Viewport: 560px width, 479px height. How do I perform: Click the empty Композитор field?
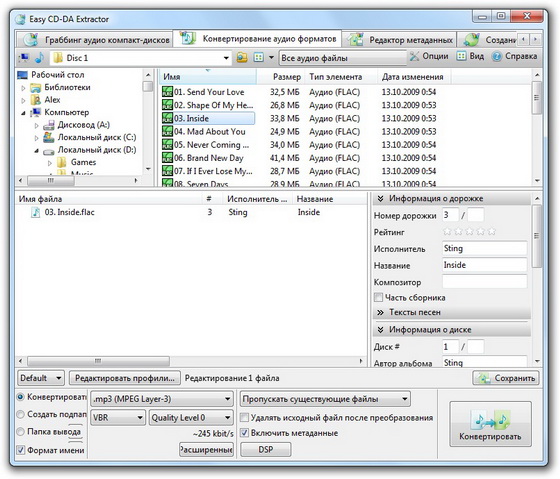(485, 281)
